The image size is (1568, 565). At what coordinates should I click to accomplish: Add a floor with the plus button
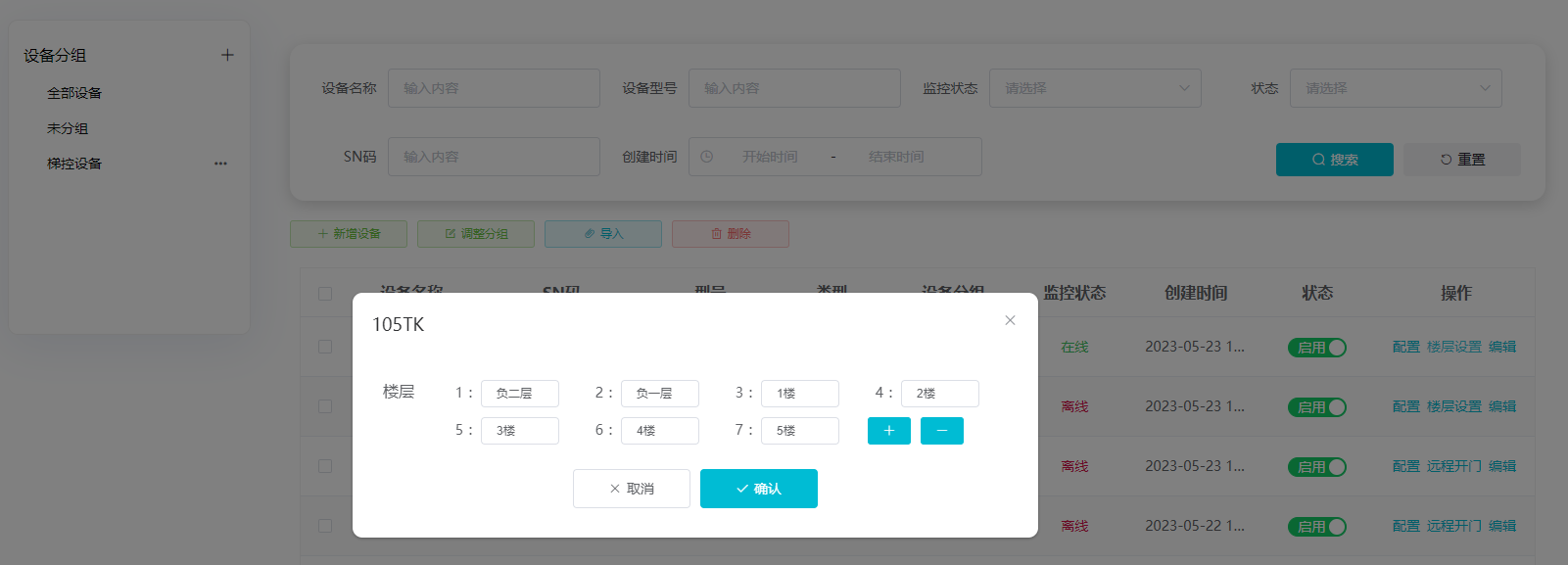tap(889, 431)
